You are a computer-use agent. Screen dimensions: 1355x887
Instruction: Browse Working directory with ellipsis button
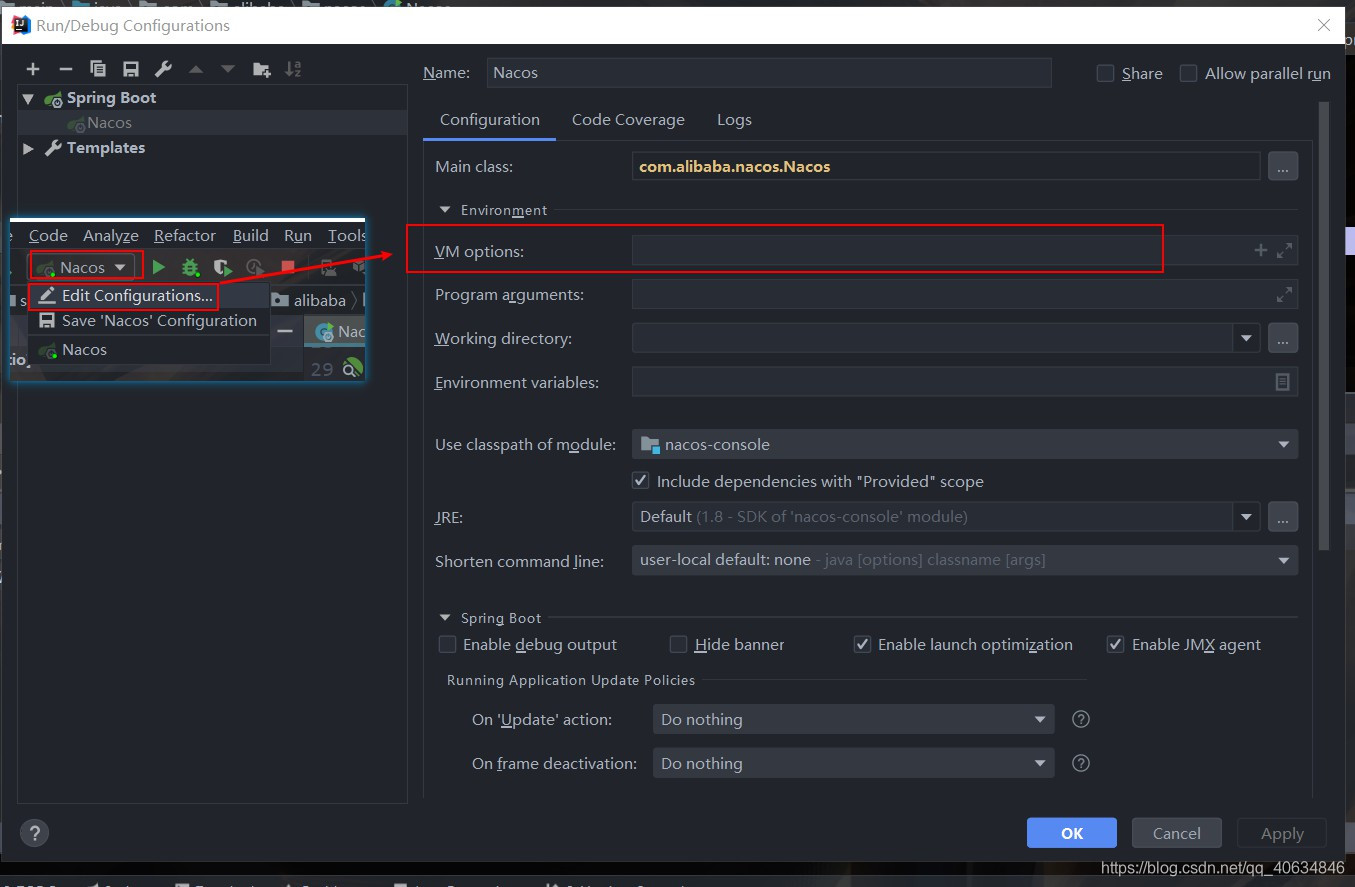click(1283, 339)
